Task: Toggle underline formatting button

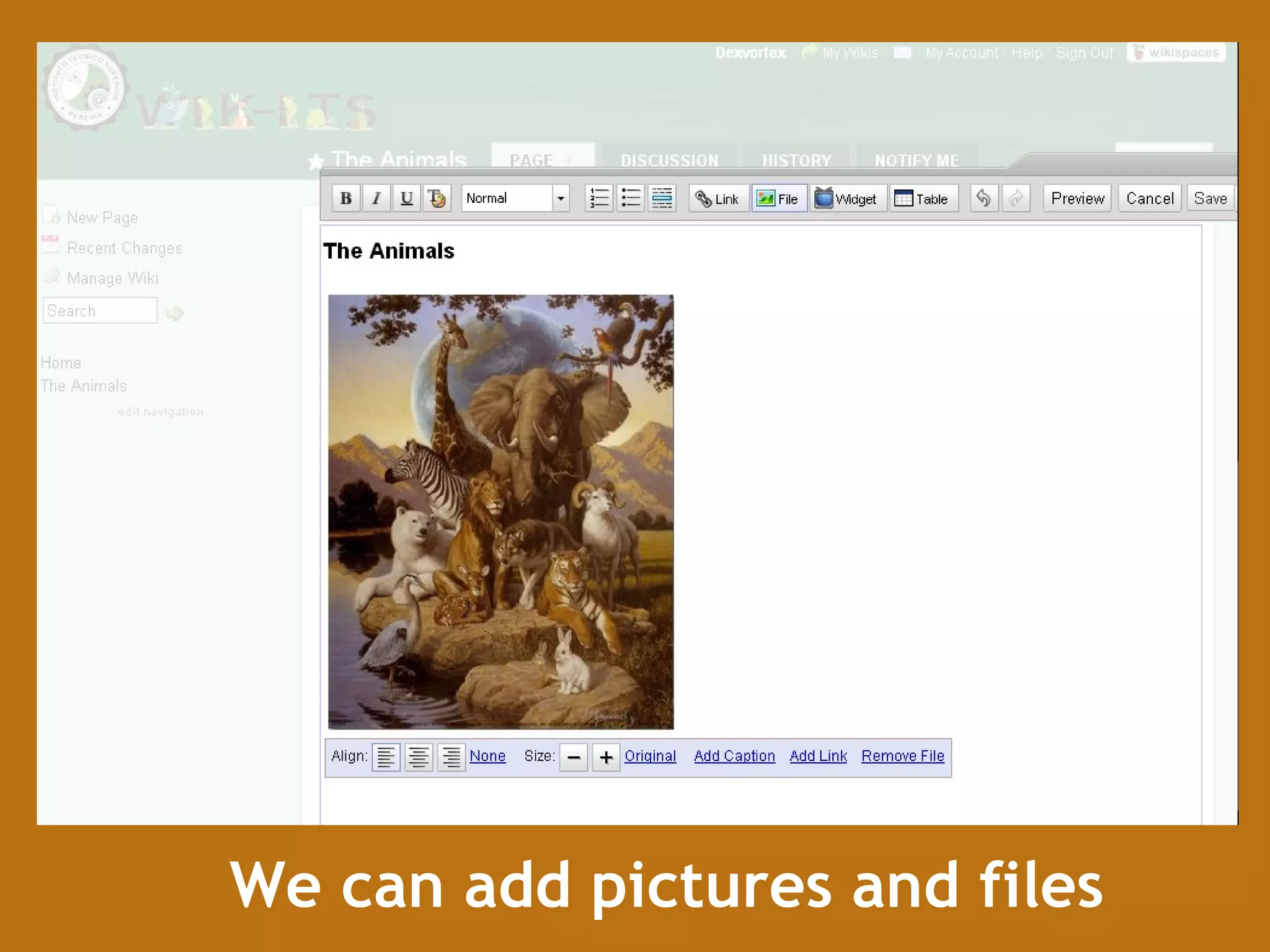Action: (x=406, y=198)
